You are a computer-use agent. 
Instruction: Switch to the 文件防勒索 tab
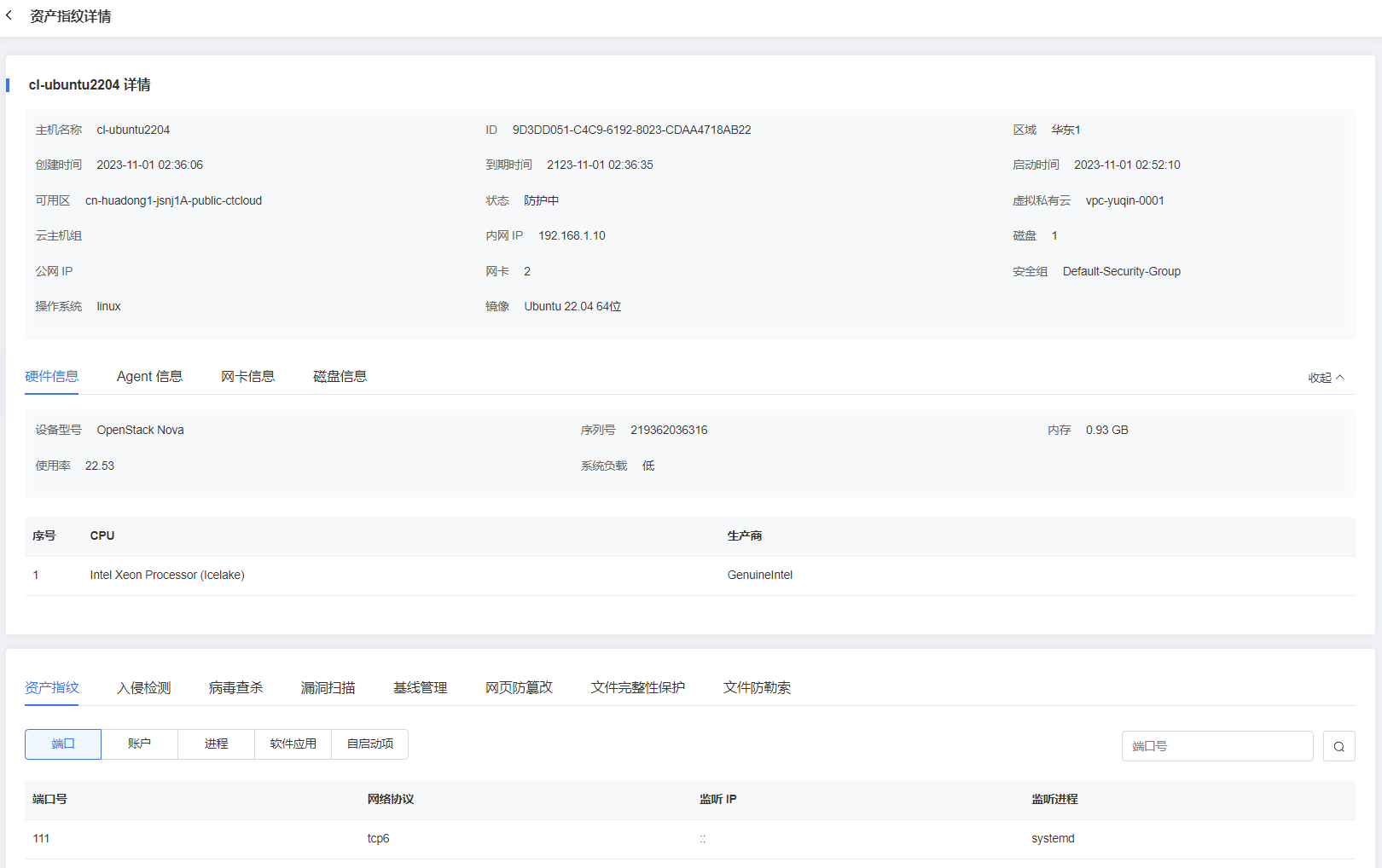click(757, 688)
